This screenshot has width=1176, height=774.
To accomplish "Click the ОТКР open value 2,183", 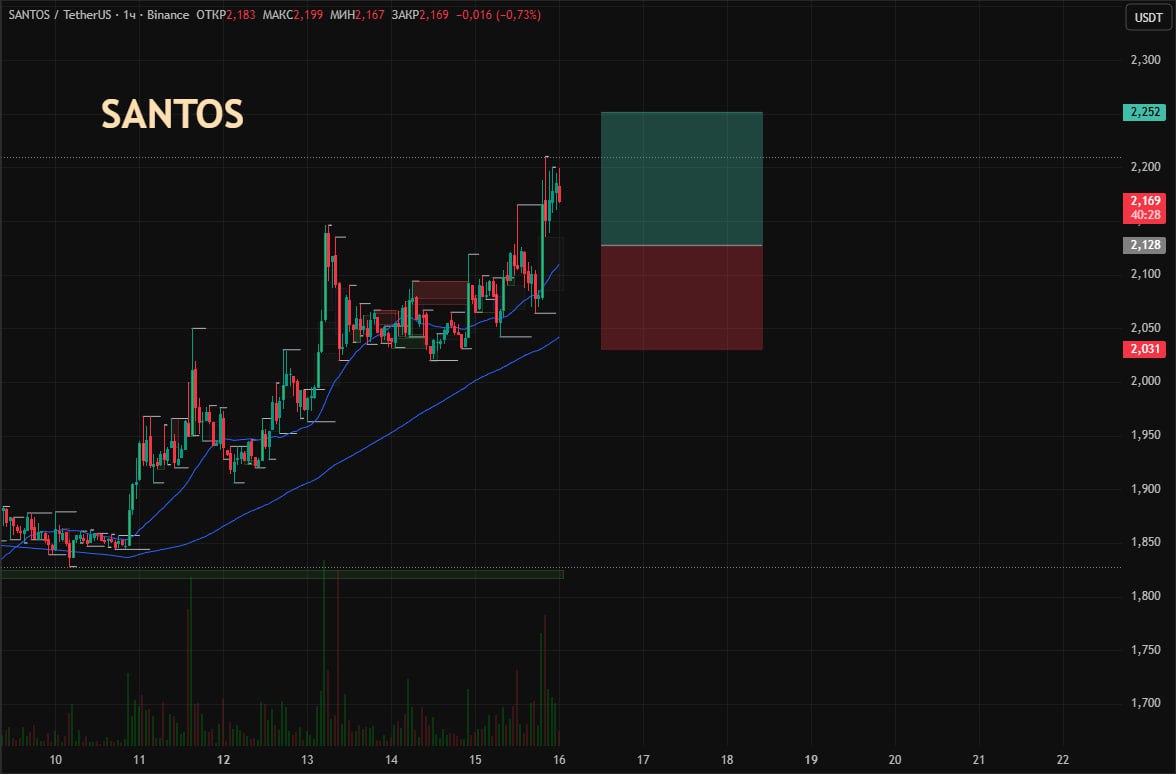I will pyautogui.click(x=240, y=16).
